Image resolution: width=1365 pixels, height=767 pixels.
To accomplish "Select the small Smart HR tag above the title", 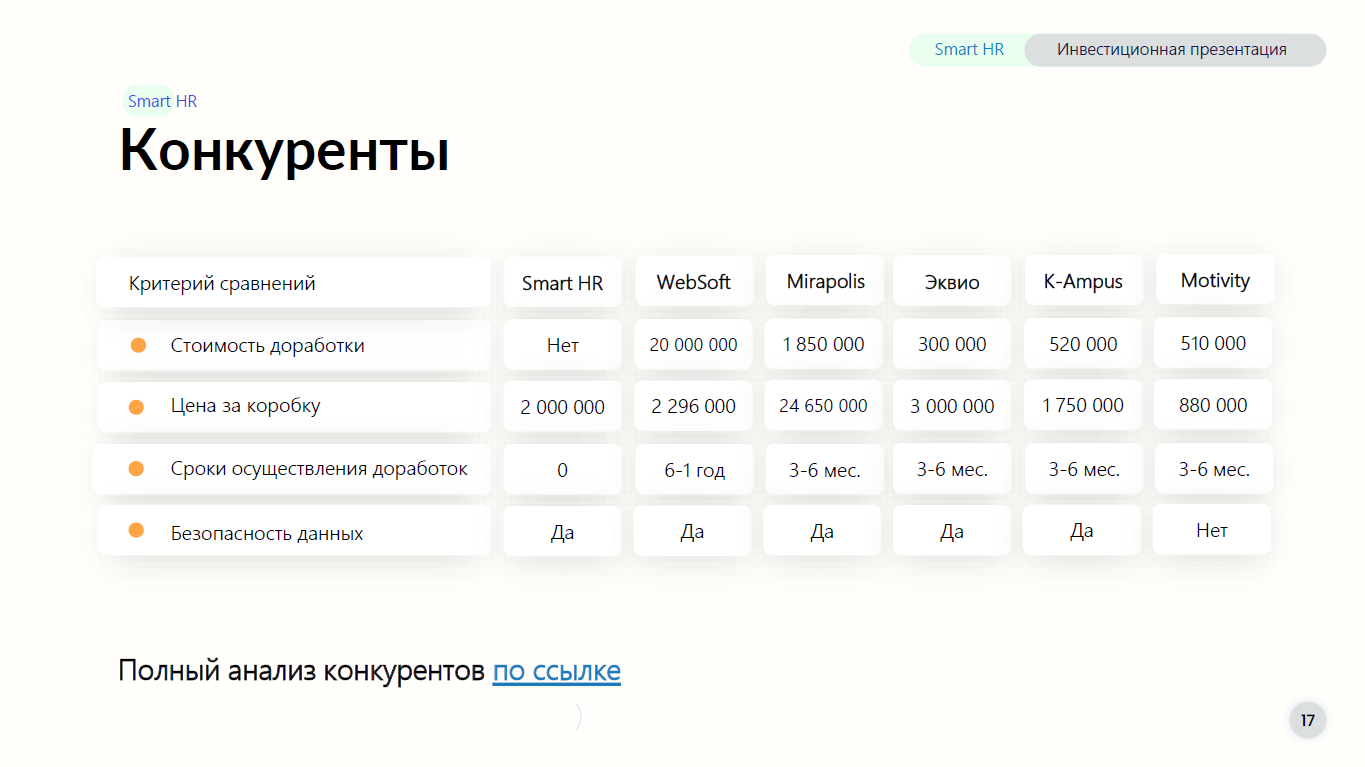I will (162, 101).
